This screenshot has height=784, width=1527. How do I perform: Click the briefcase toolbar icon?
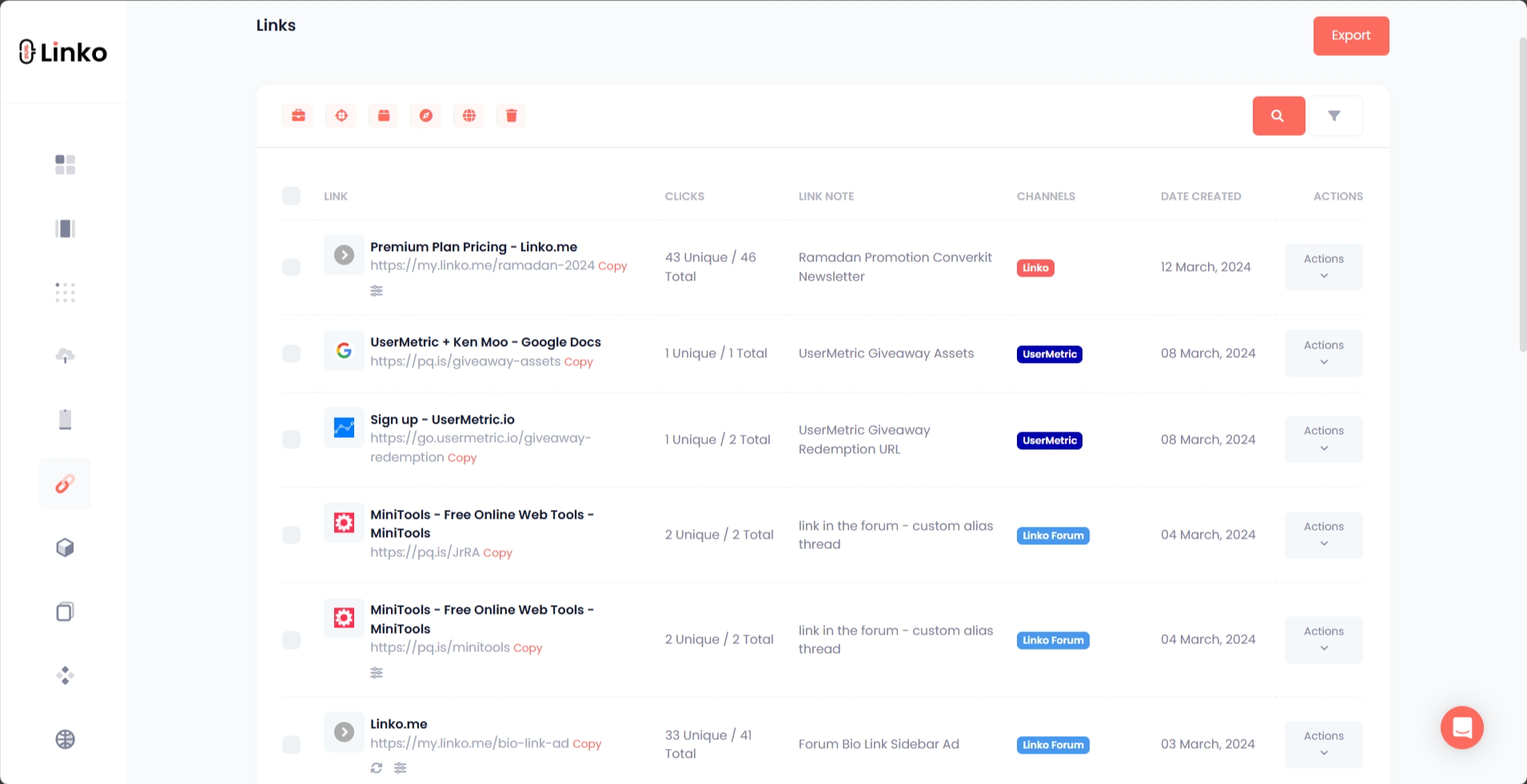coord(298,116)
